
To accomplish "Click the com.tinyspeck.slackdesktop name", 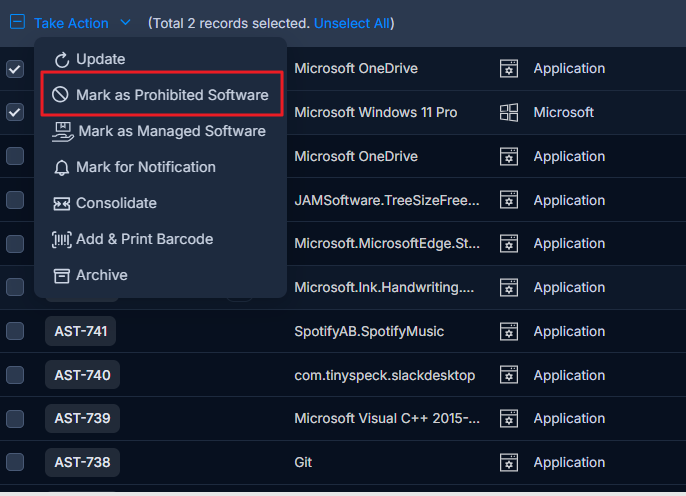I will coord(385,375).
